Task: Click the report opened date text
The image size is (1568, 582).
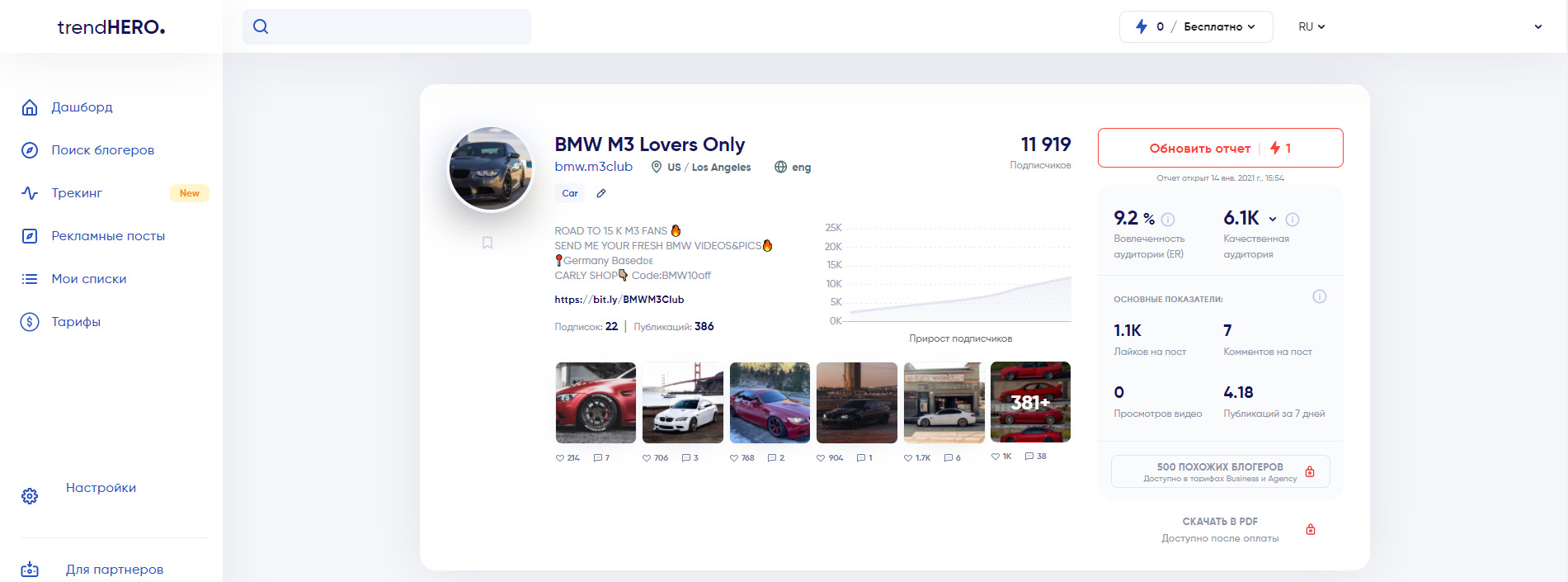Action: pyautogui.click(x=1220, y=178)
